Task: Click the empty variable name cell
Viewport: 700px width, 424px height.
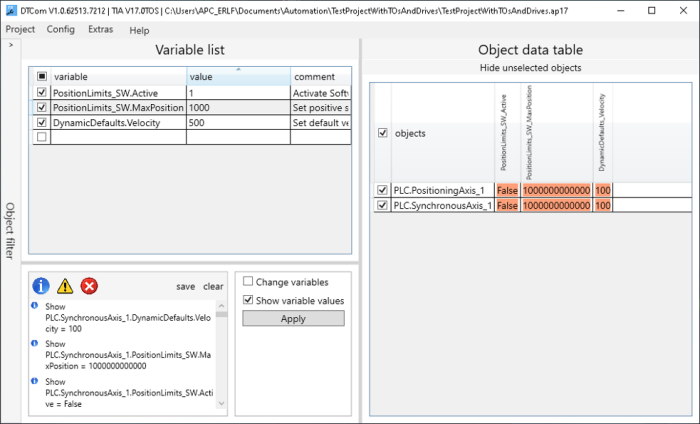Action: [119, 137]
